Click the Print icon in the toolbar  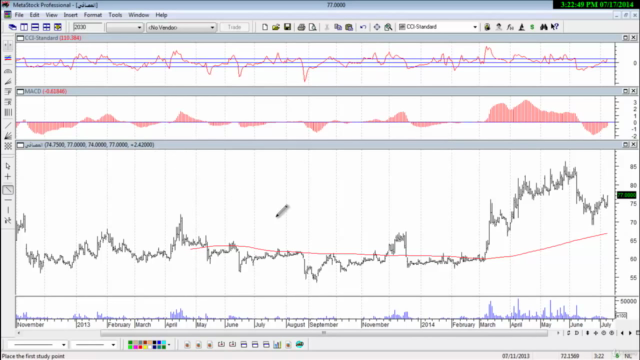301,27
